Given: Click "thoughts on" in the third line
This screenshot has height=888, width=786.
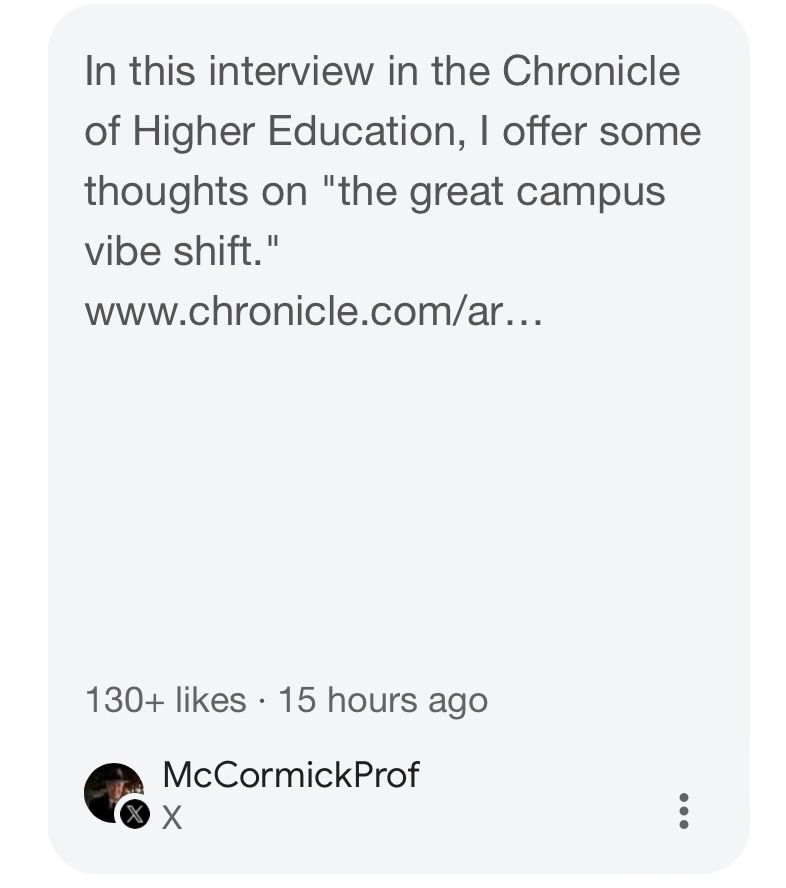Looking at the screenshot, I should 195,192.
